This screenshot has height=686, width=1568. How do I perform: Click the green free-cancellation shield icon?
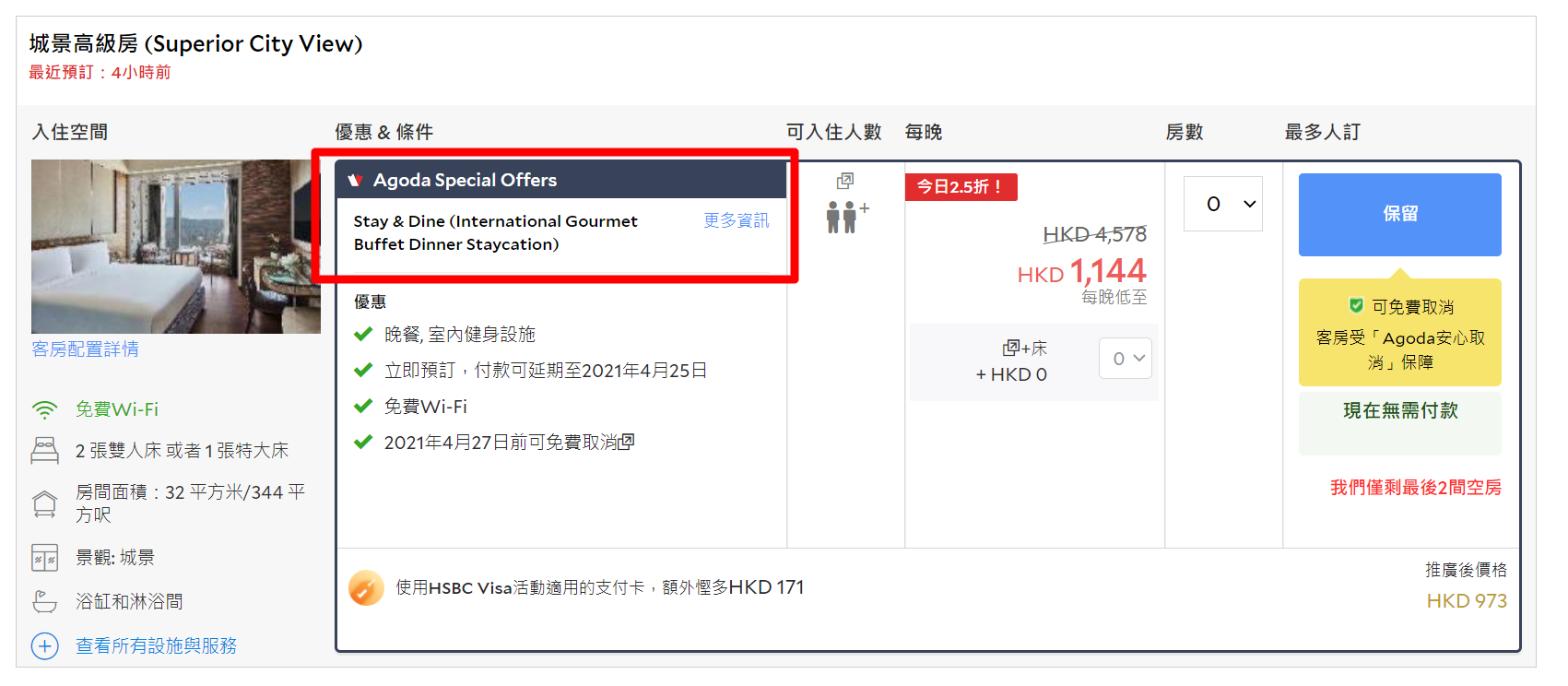(1356, 306)
